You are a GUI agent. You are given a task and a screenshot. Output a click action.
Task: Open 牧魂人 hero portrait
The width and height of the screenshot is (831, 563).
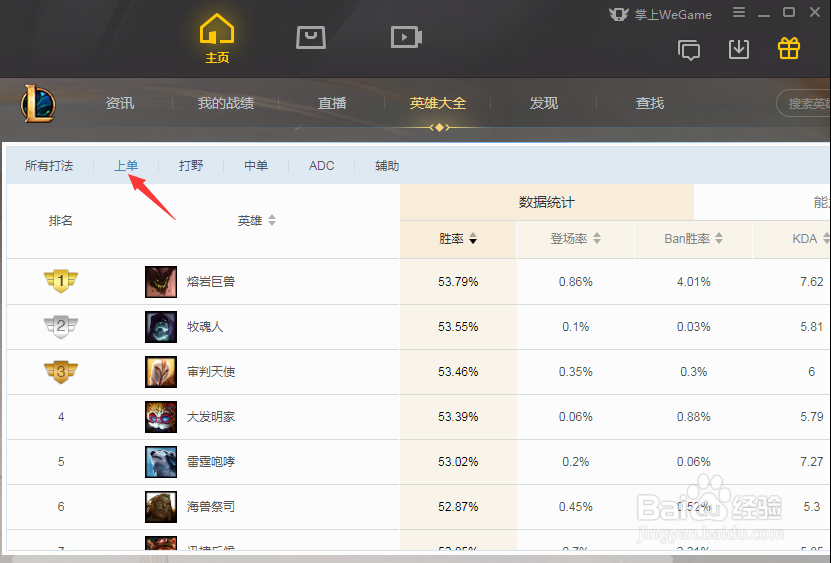[161, 327]
